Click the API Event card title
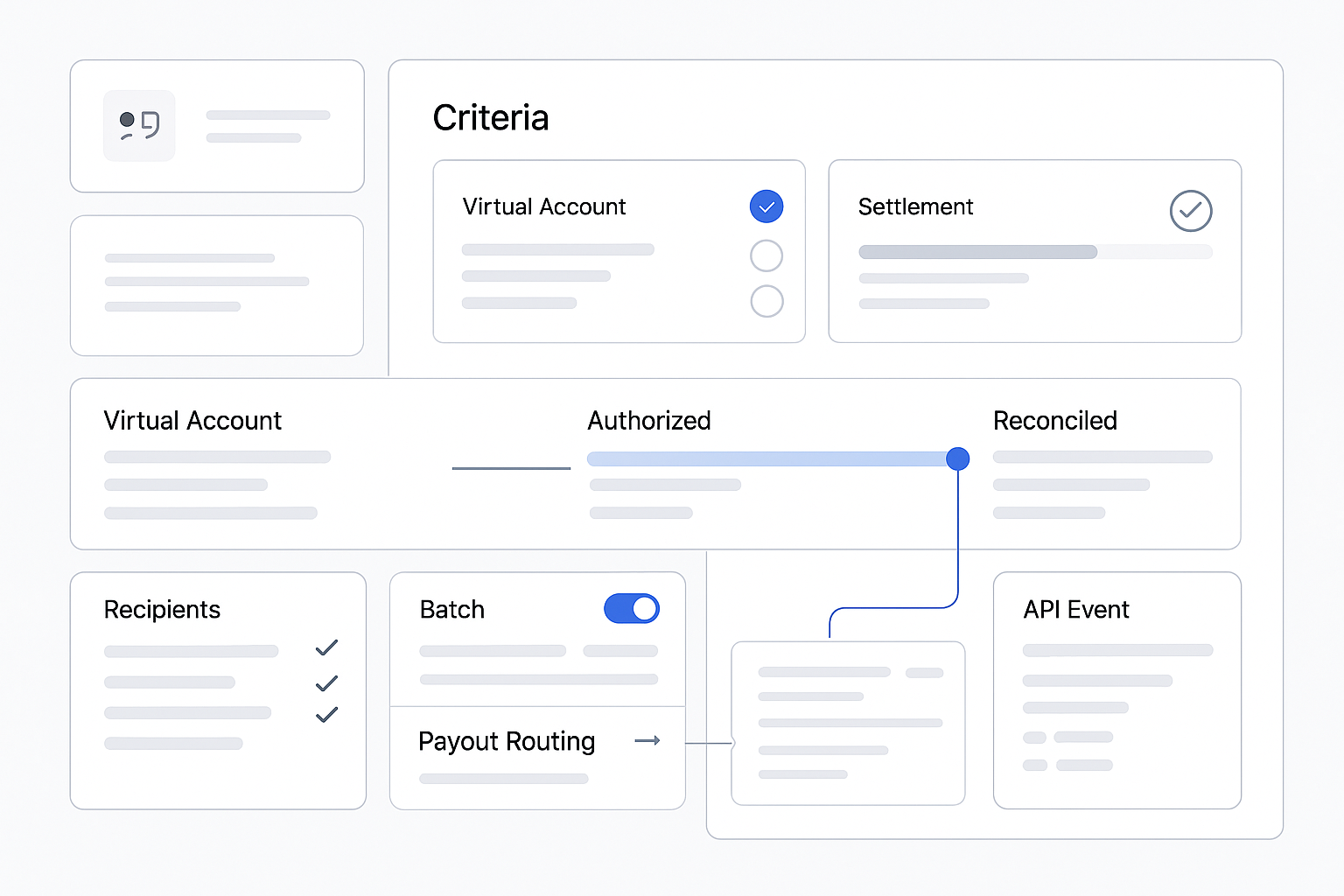1344x896 pixels. (1076, 609)
